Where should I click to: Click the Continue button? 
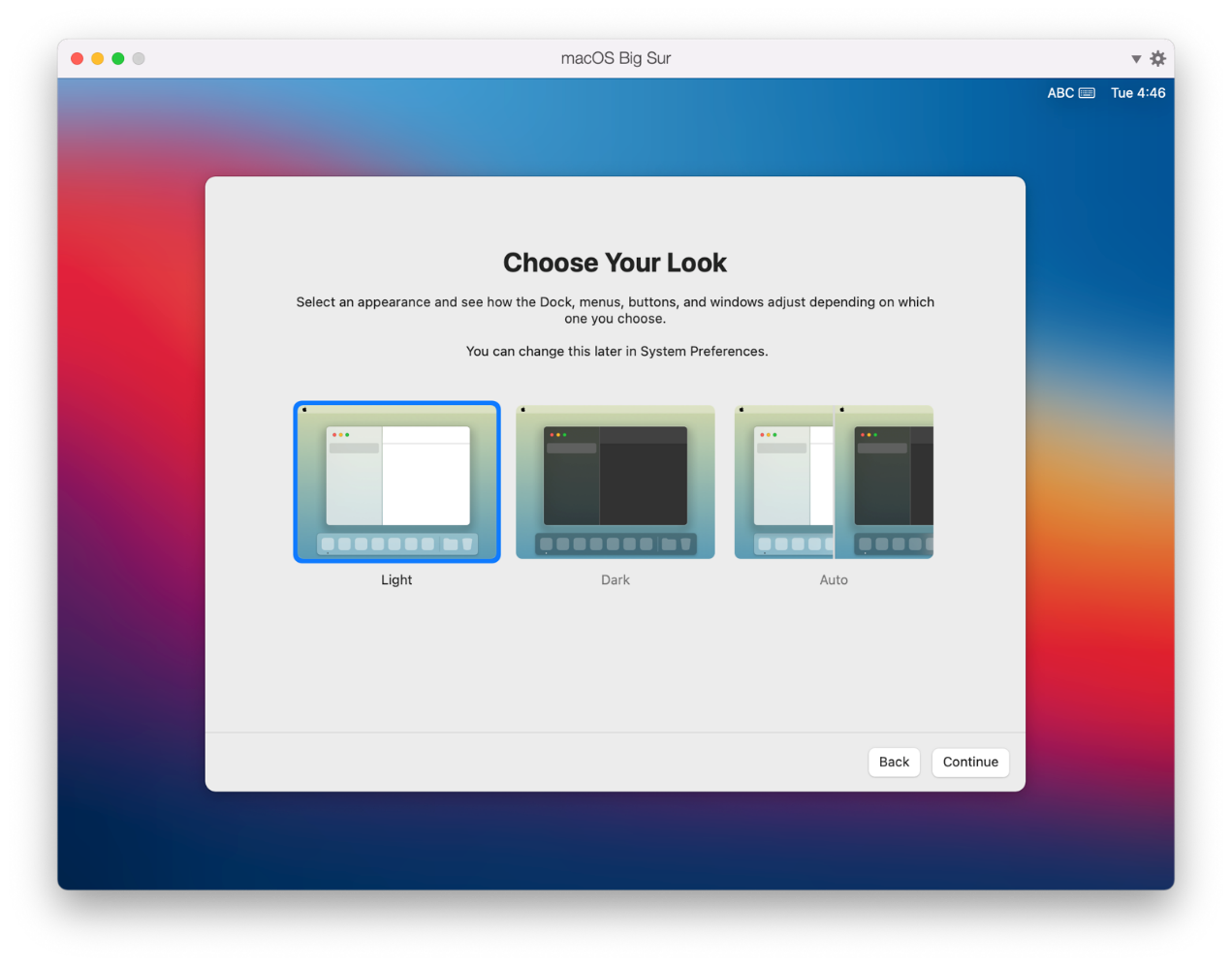(x=970, y=762)
